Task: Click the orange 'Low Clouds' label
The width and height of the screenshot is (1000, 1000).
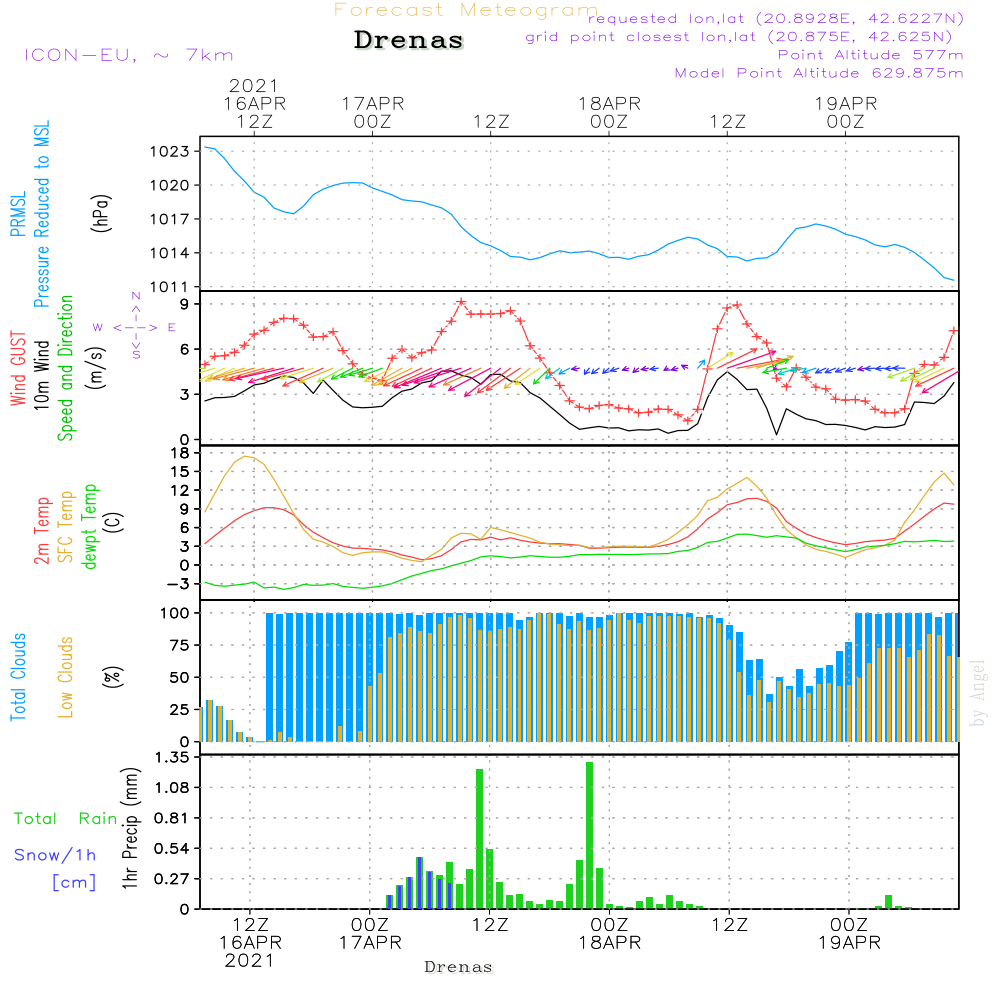Action: 66,677
